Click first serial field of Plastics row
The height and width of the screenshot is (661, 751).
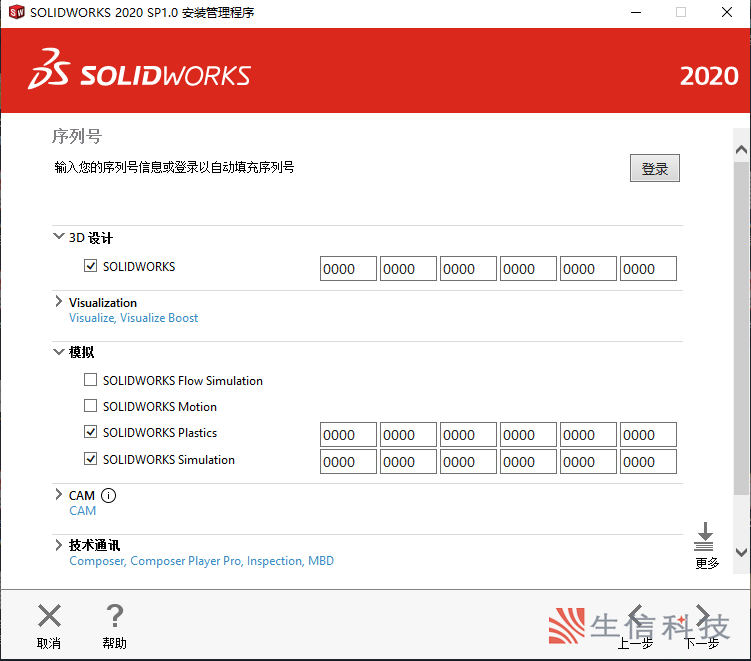click(x=348, y=435)
